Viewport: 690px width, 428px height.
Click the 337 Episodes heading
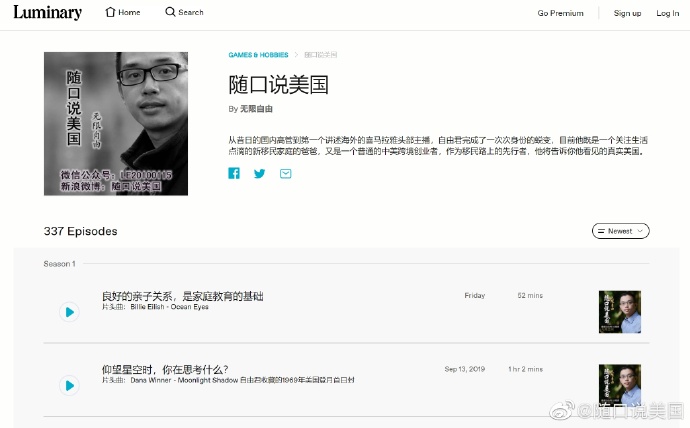(81, 231)
